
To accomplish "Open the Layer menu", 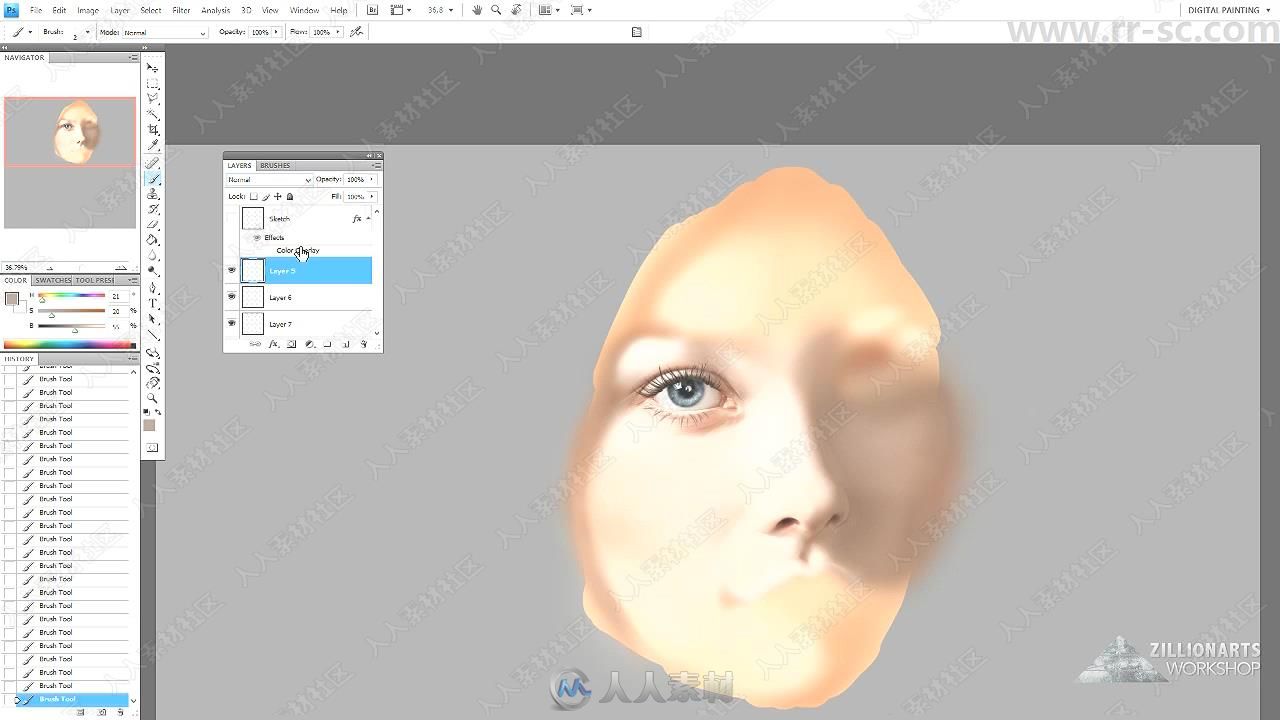I will pos(120,10).
